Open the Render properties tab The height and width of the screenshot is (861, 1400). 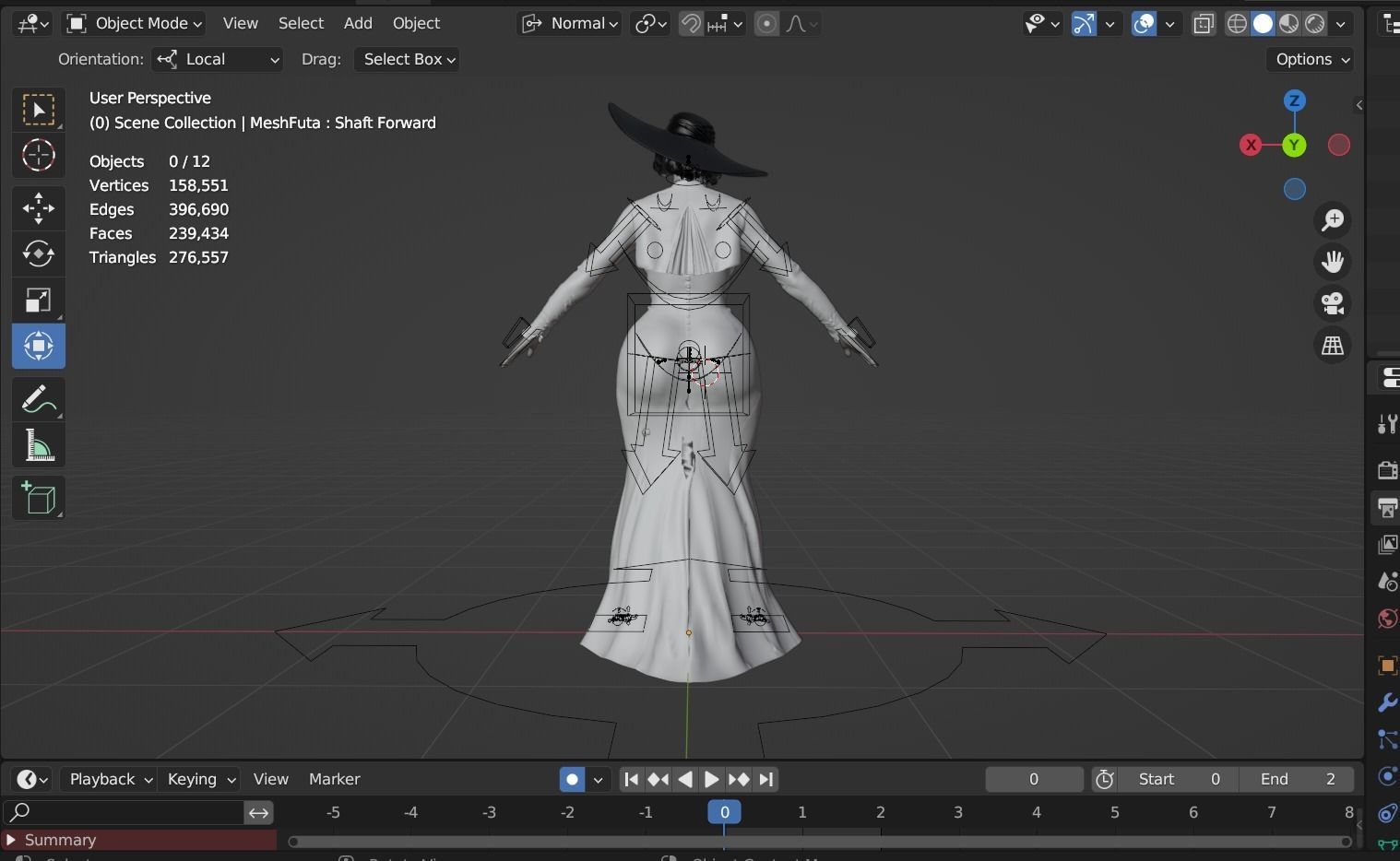[1387, 470]
